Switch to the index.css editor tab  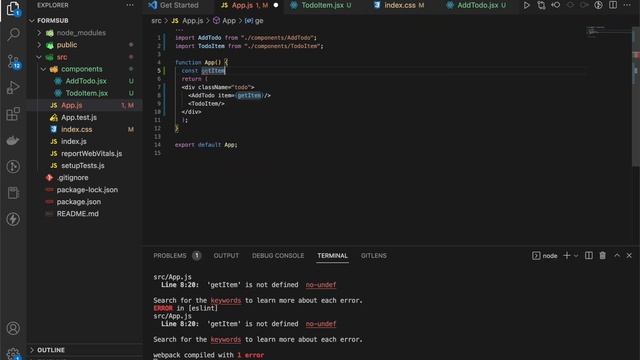(x=400, y=5)
